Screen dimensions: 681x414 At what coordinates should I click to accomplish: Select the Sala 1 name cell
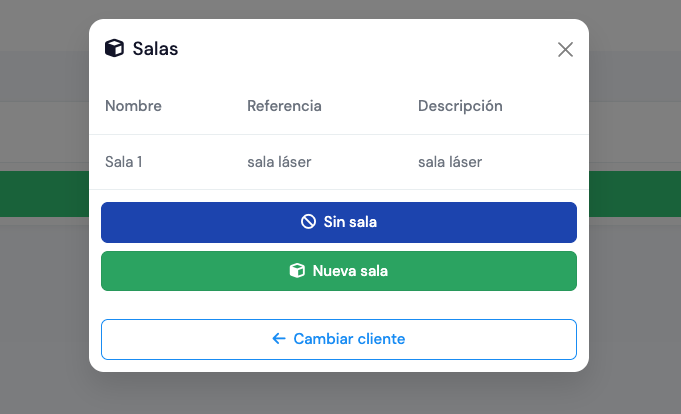pos(124,161)
